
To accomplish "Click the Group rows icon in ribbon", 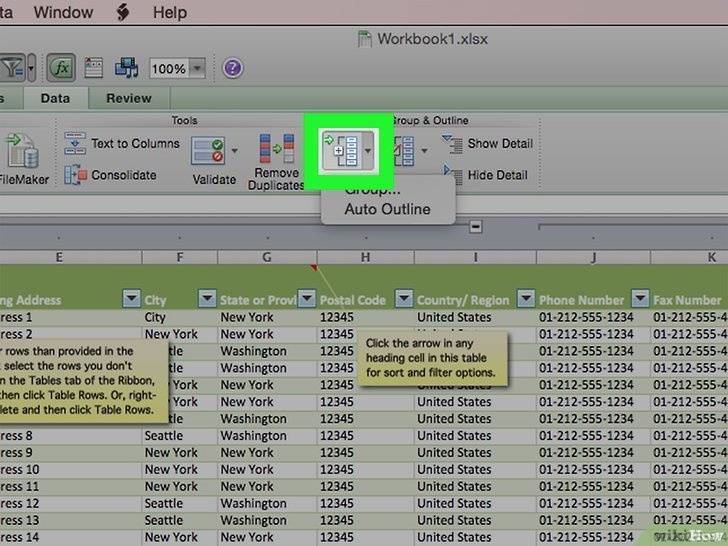I will (342, 152).
